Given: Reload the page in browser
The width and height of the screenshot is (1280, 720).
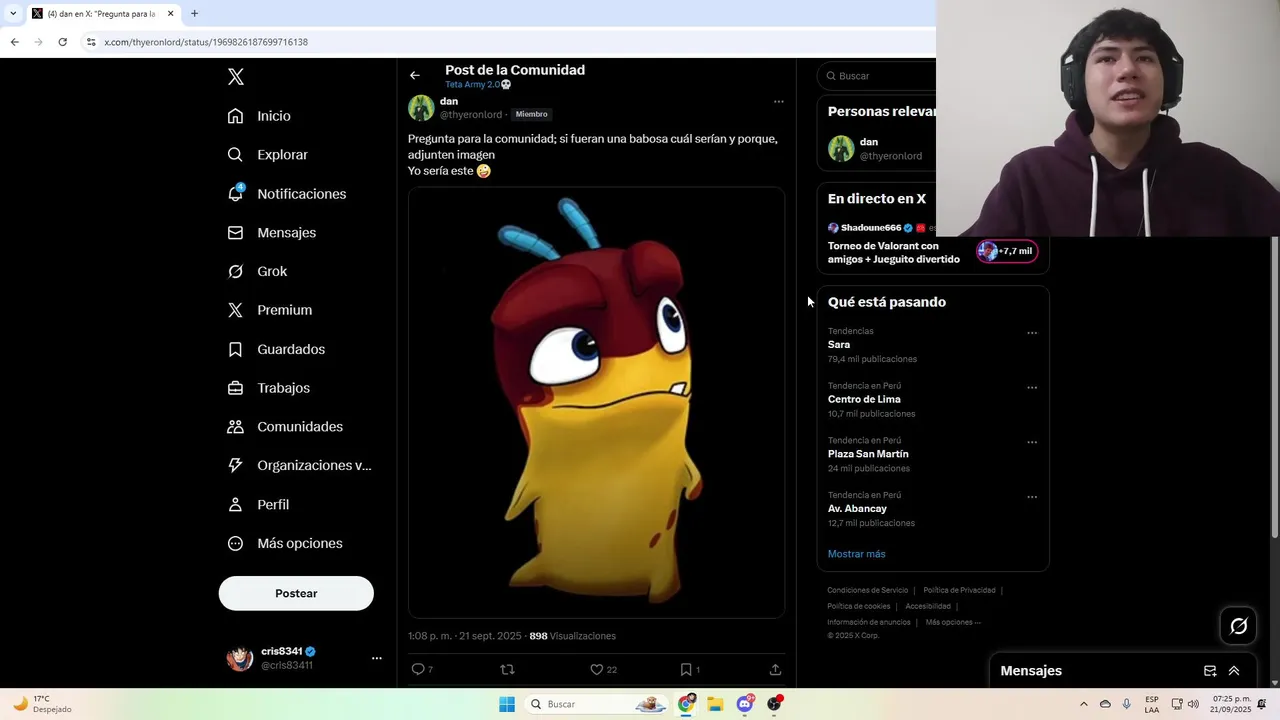Looking at the screenshot, I should coord(62,42).
